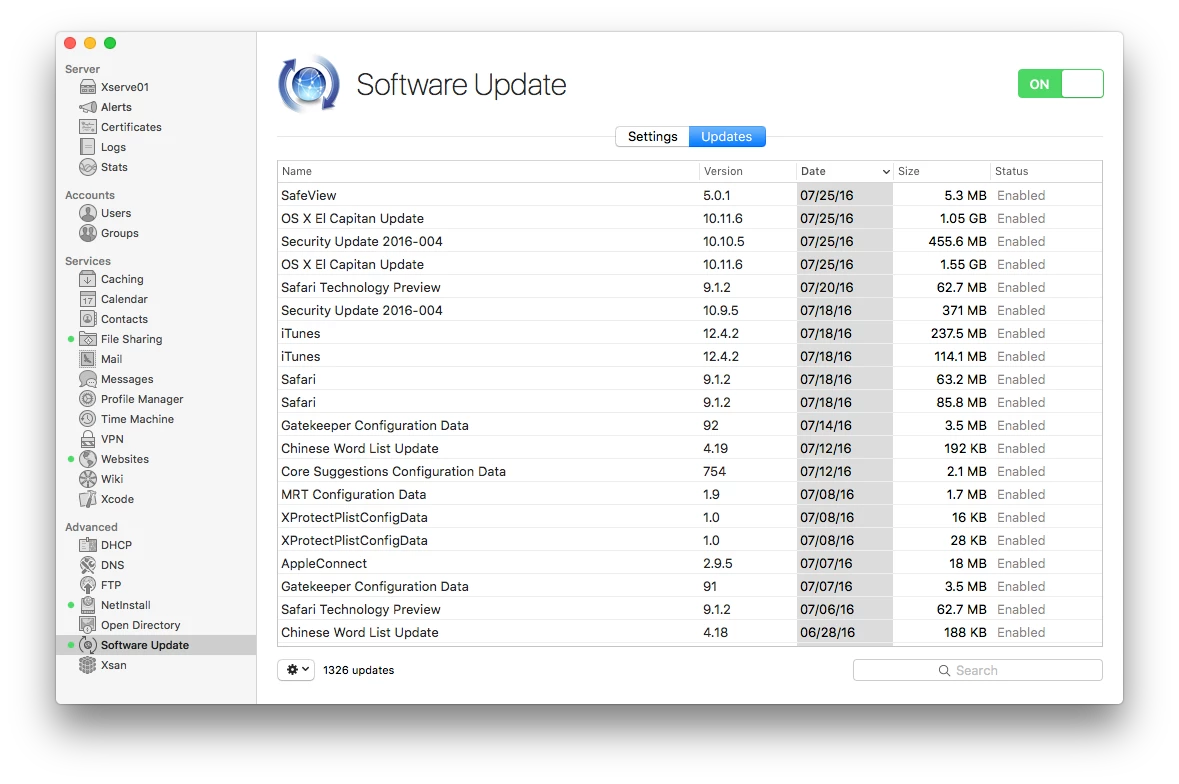1179x784 pixels.
Task: Select the MRT Configuration Data row
Action: 690,495
